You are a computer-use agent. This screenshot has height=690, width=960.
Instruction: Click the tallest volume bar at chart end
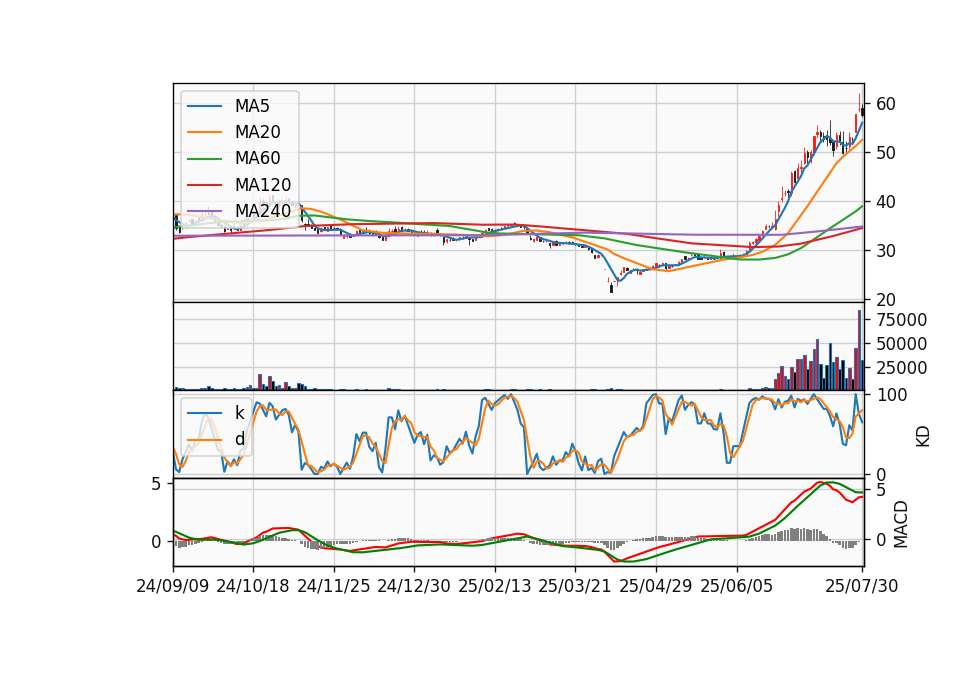(860, 350)
